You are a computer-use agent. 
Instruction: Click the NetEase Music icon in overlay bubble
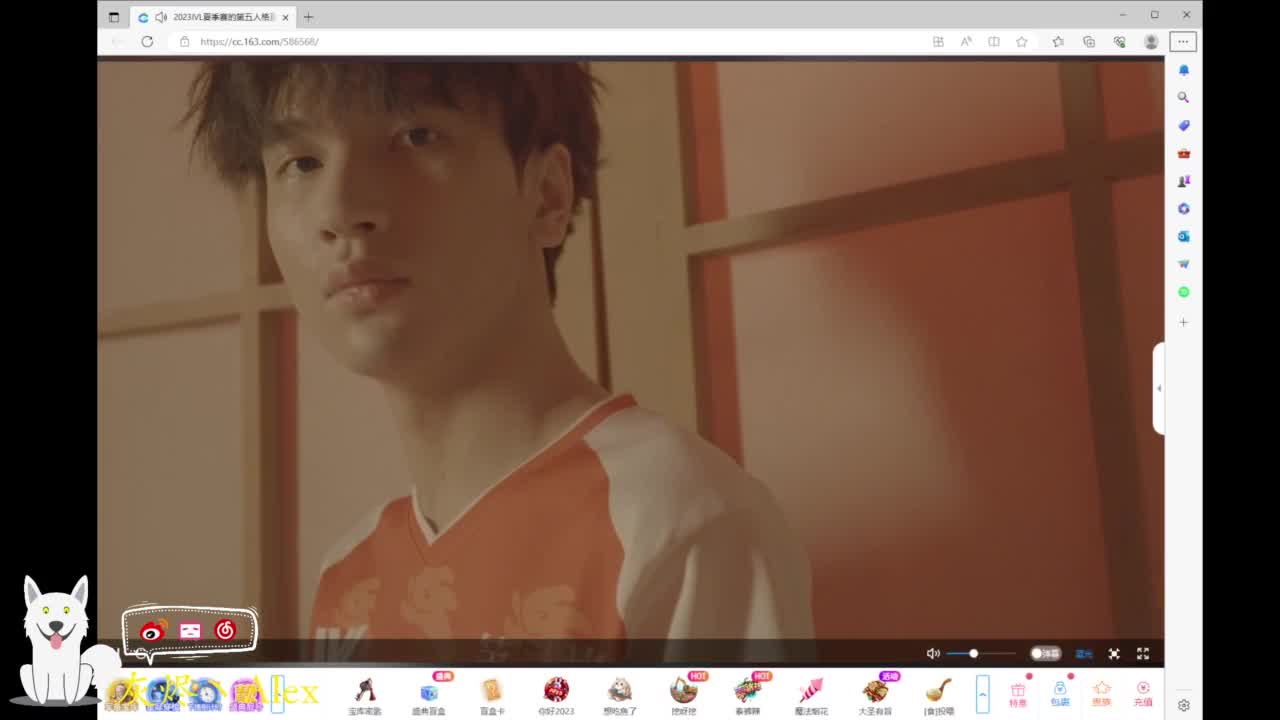(x=225, y=630)
